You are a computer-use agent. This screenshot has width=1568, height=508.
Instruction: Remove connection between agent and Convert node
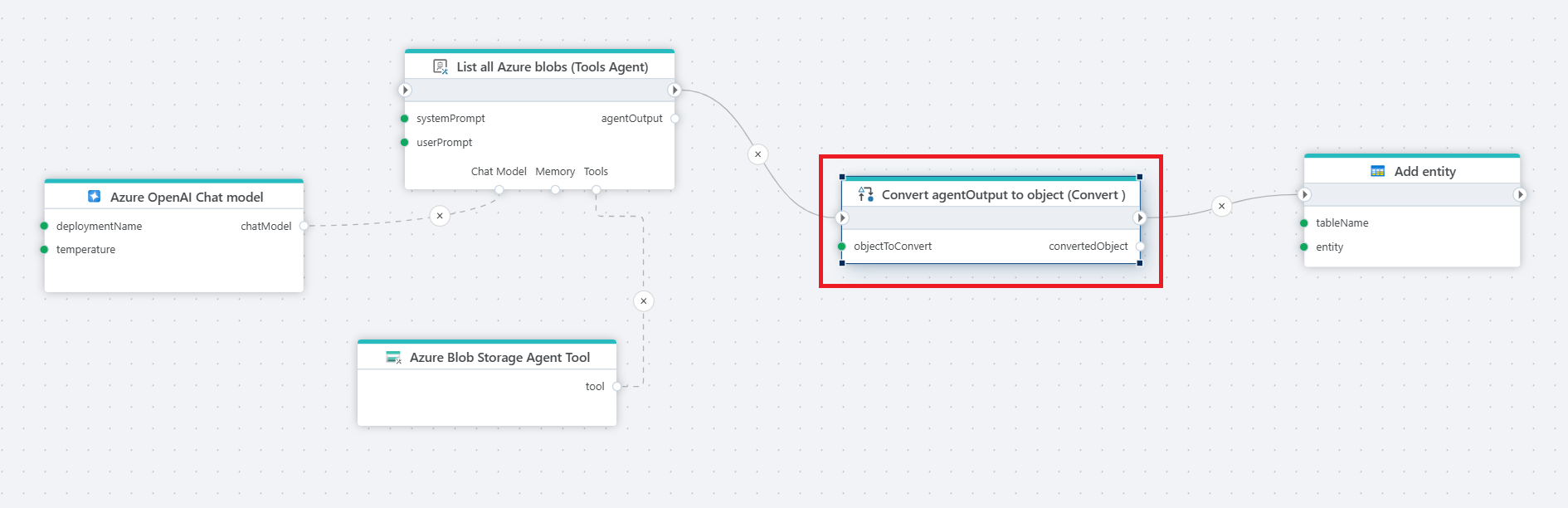click(757, 154)
